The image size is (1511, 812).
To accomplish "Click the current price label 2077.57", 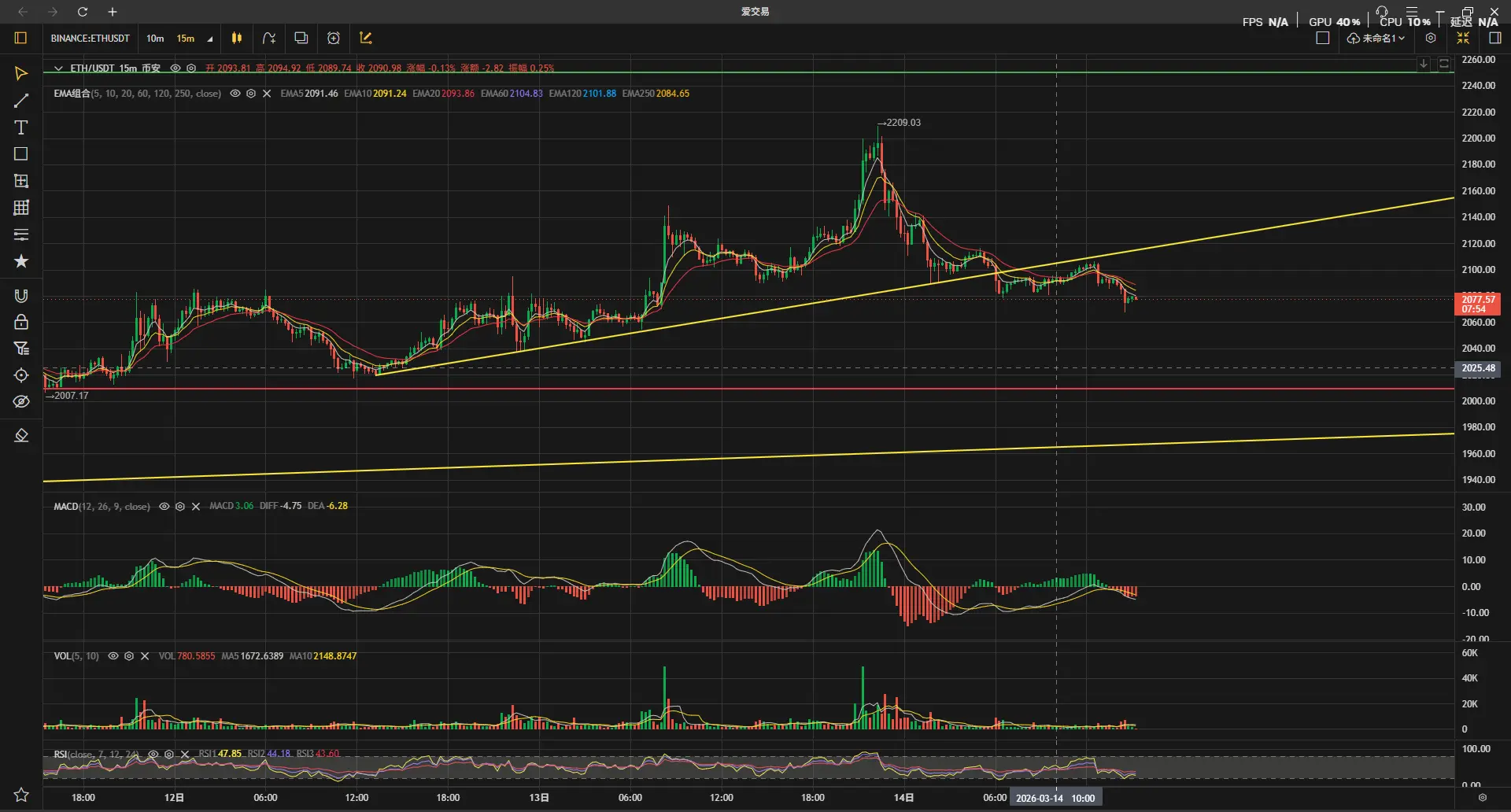I will [1478, 304].
